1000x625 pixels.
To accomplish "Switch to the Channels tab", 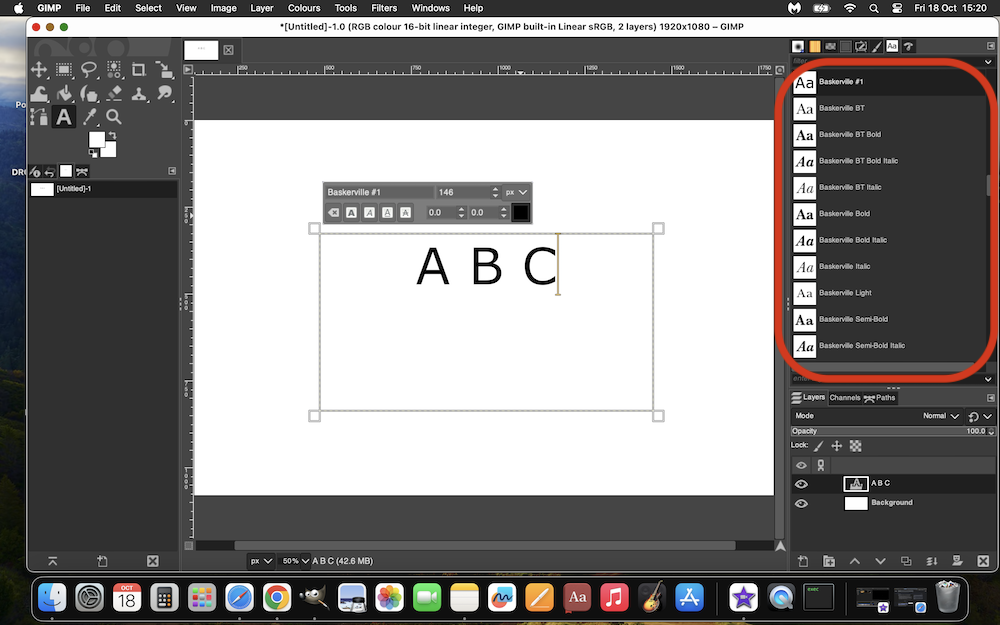I will coord(845,398).
